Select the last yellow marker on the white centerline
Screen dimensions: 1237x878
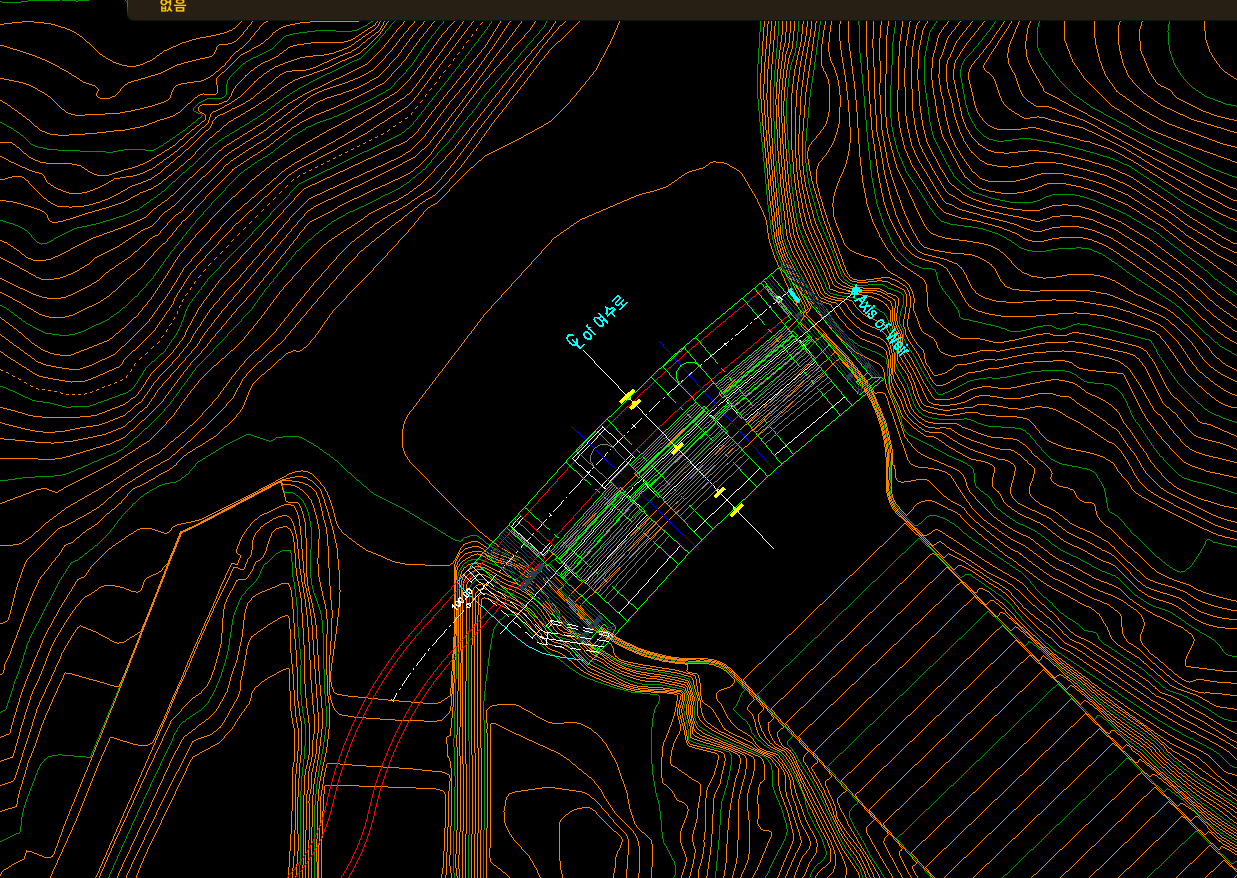click(x=737, y=510)
